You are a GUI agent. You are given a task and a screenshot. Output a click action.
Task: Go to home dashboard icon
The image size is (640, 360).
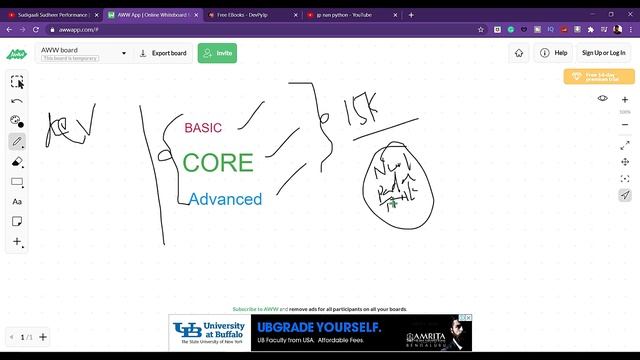click(x=519, y=53)
